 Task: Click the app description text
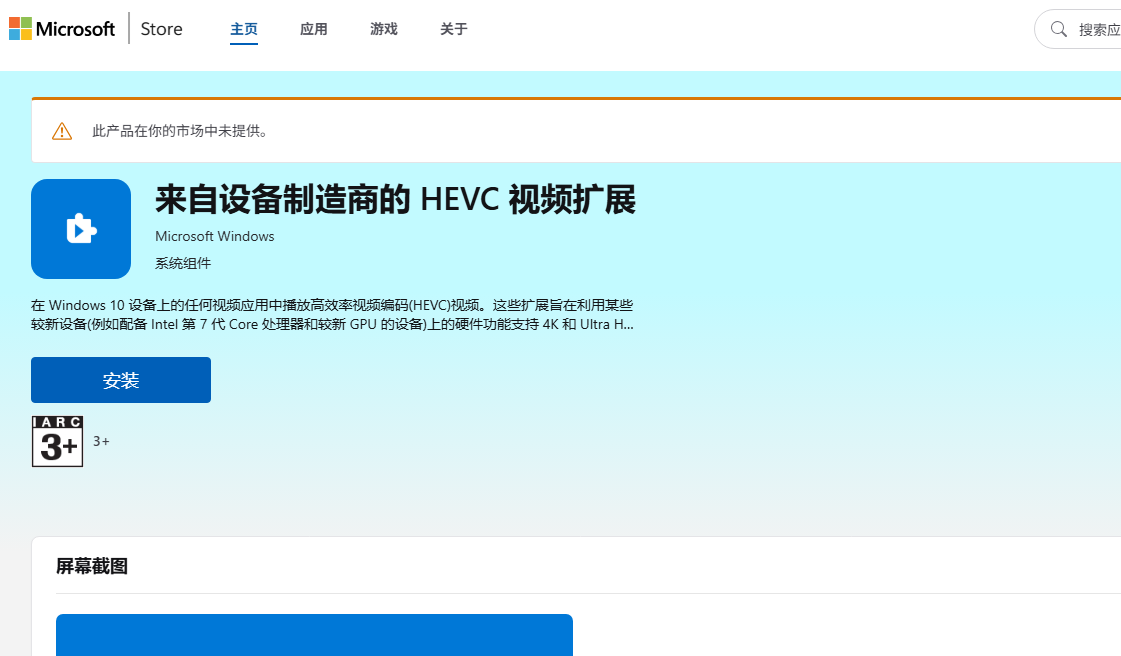pyautogui.click(x=332, y=314)
